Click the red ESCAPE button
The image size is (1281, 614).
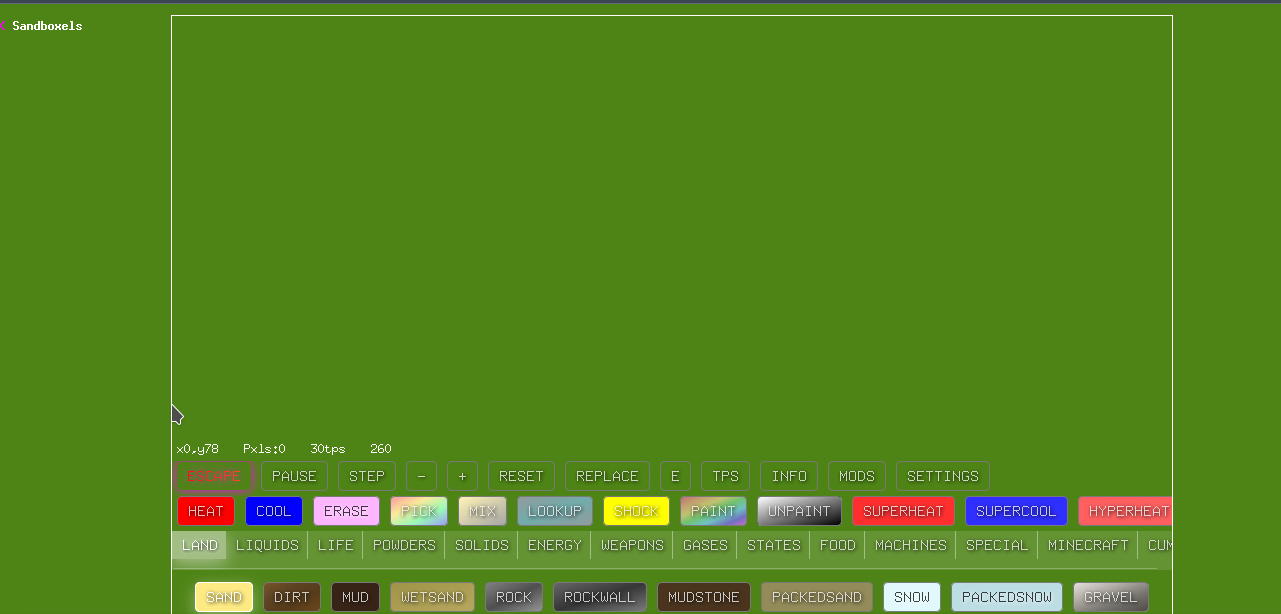click(x=214, y=476)
